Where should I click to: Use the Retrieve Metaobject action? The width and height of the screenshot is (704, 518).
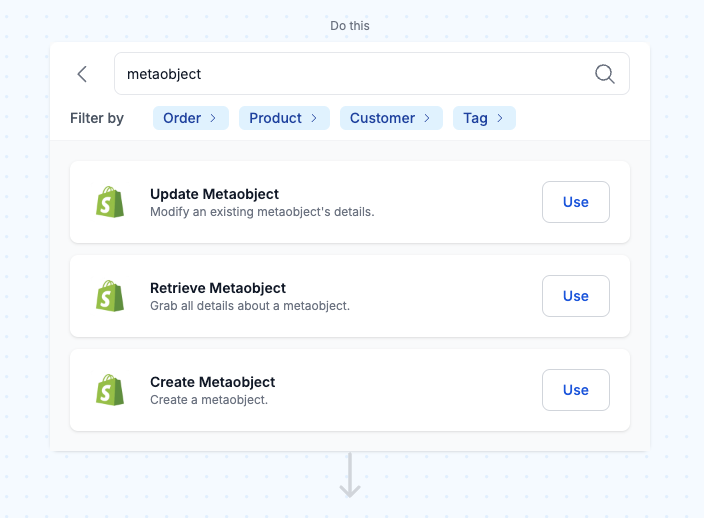[576, 296]
